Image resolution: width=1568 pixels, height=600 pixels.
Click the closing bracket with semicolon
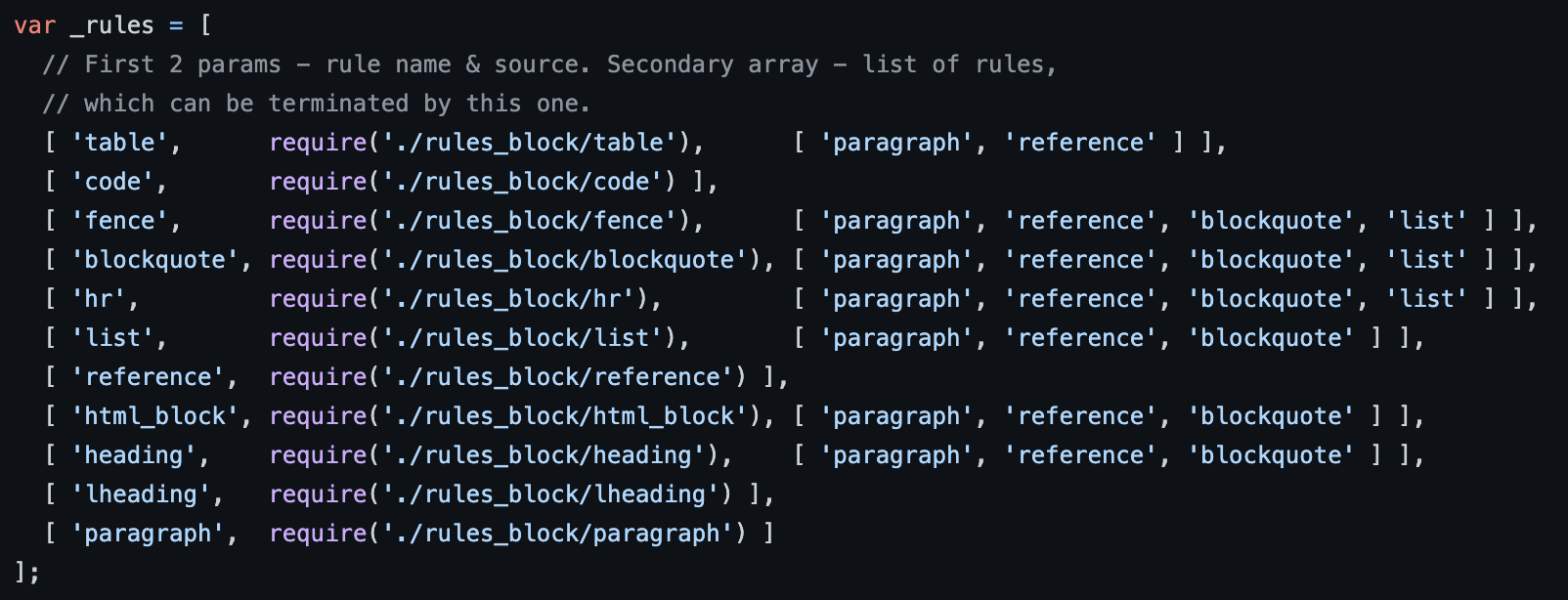[x=26, y=573]
